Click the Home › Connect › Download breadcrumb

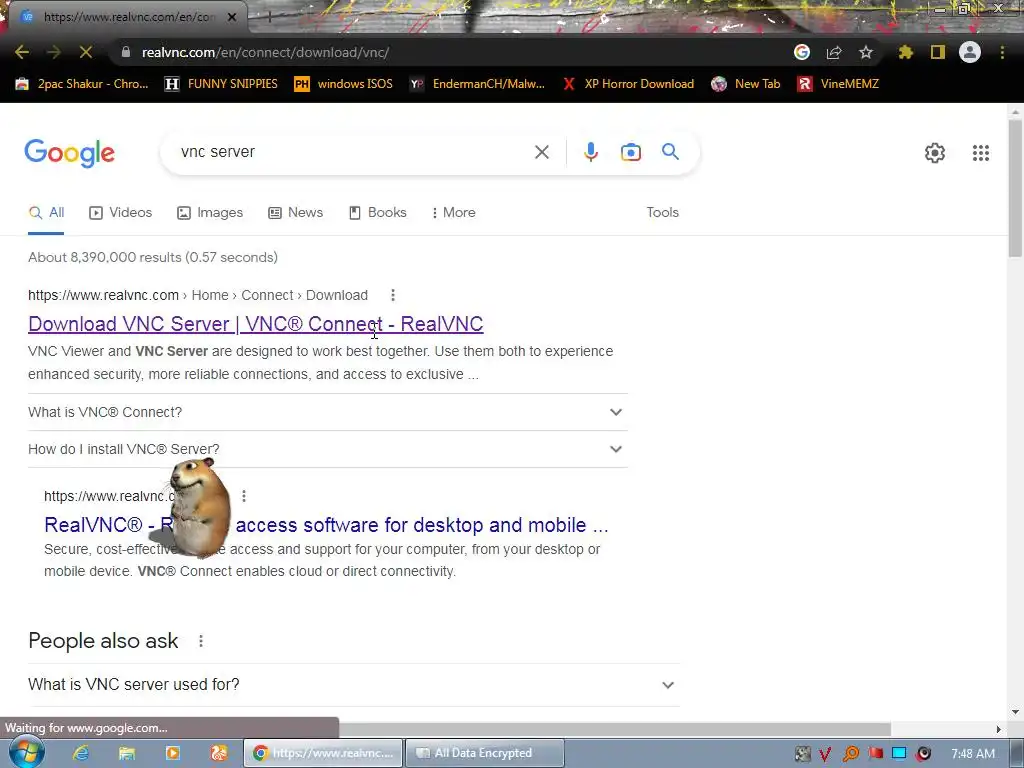[279, 295]
